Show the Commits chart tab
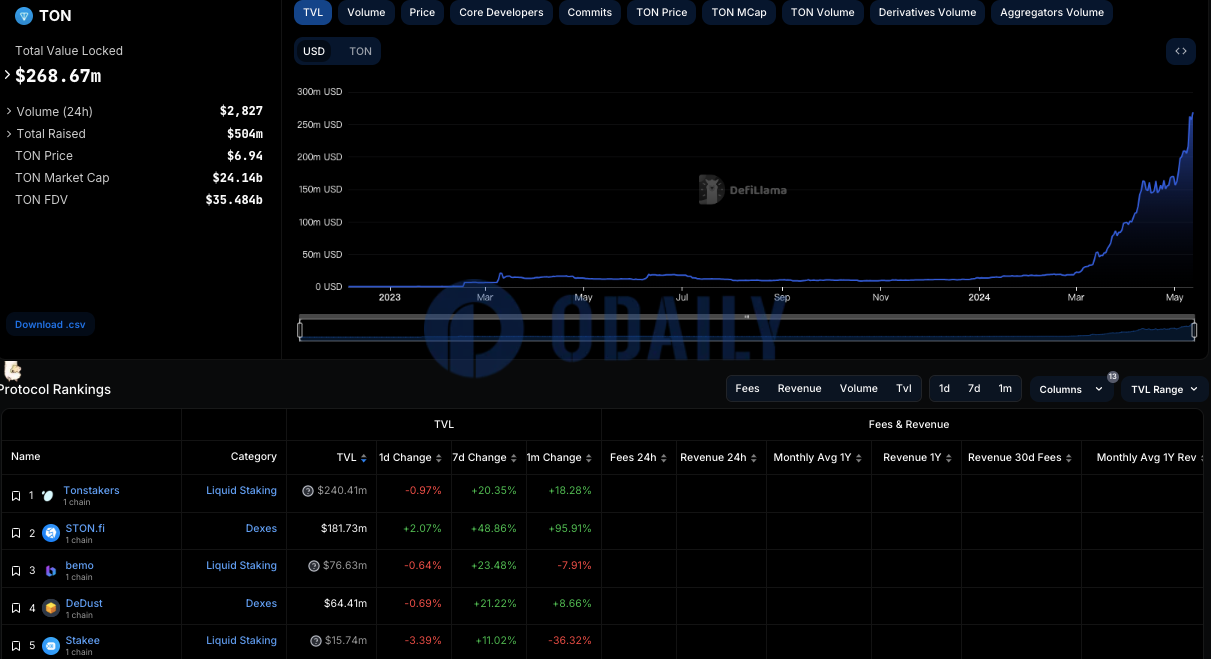The height and width of the screenshot is (659, 1211). (589, 12)
